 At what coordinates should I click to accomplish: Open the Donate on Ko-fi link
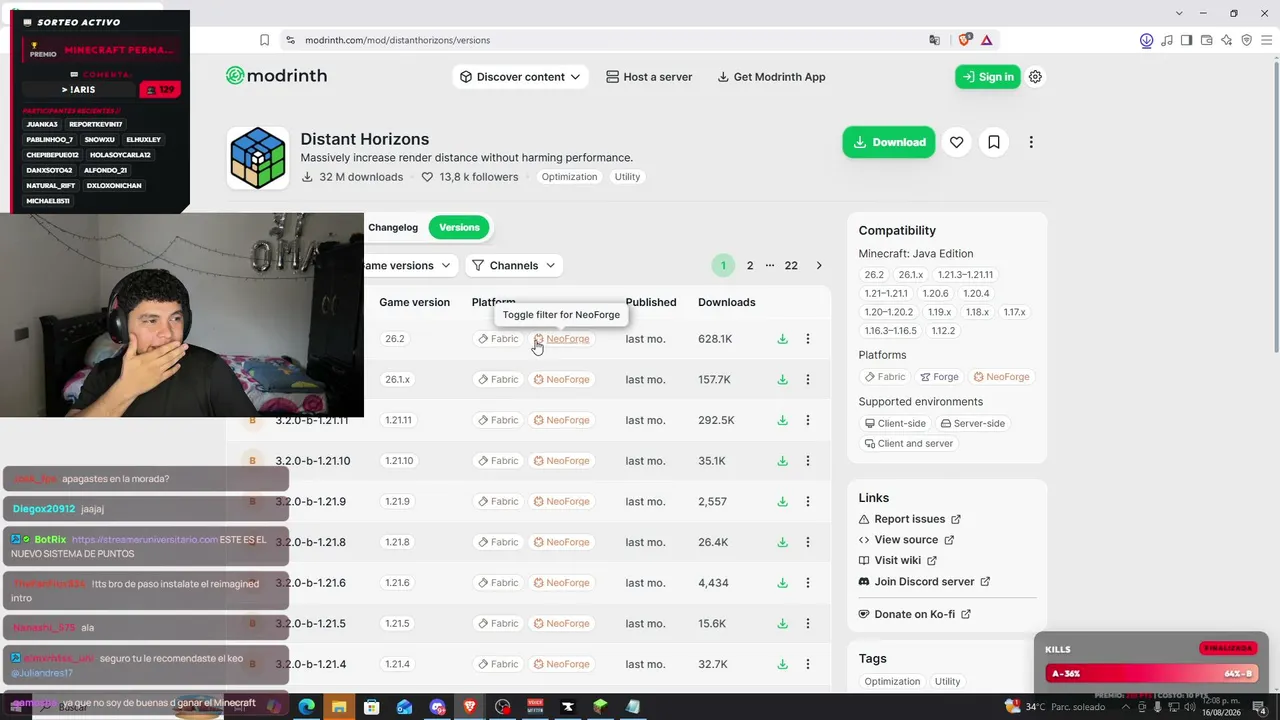click(915, 614)
